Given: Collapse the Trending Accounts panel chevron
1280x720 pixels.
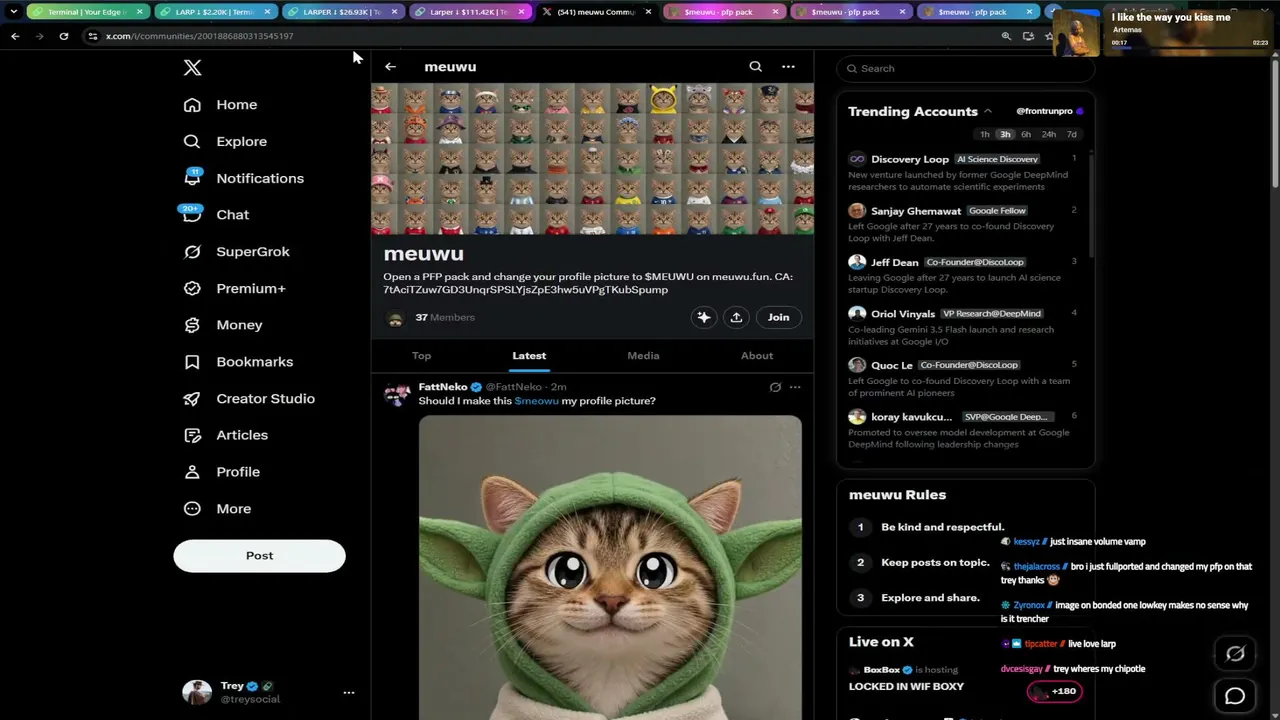Looking at the screenshot, I should (x=988, y=111).
